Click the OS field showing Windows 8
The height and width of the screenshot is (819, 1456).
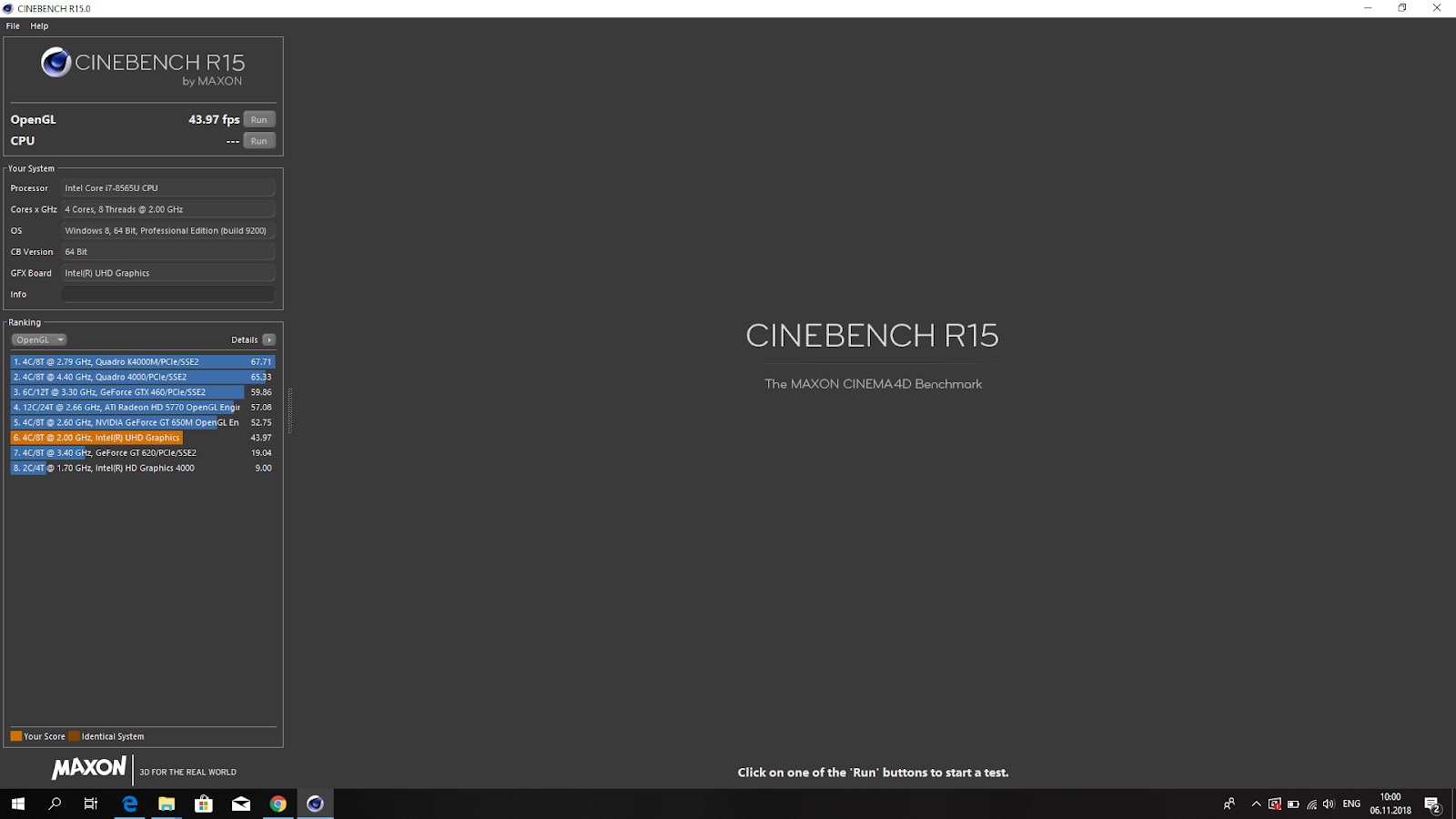click(x=168, y=230)
